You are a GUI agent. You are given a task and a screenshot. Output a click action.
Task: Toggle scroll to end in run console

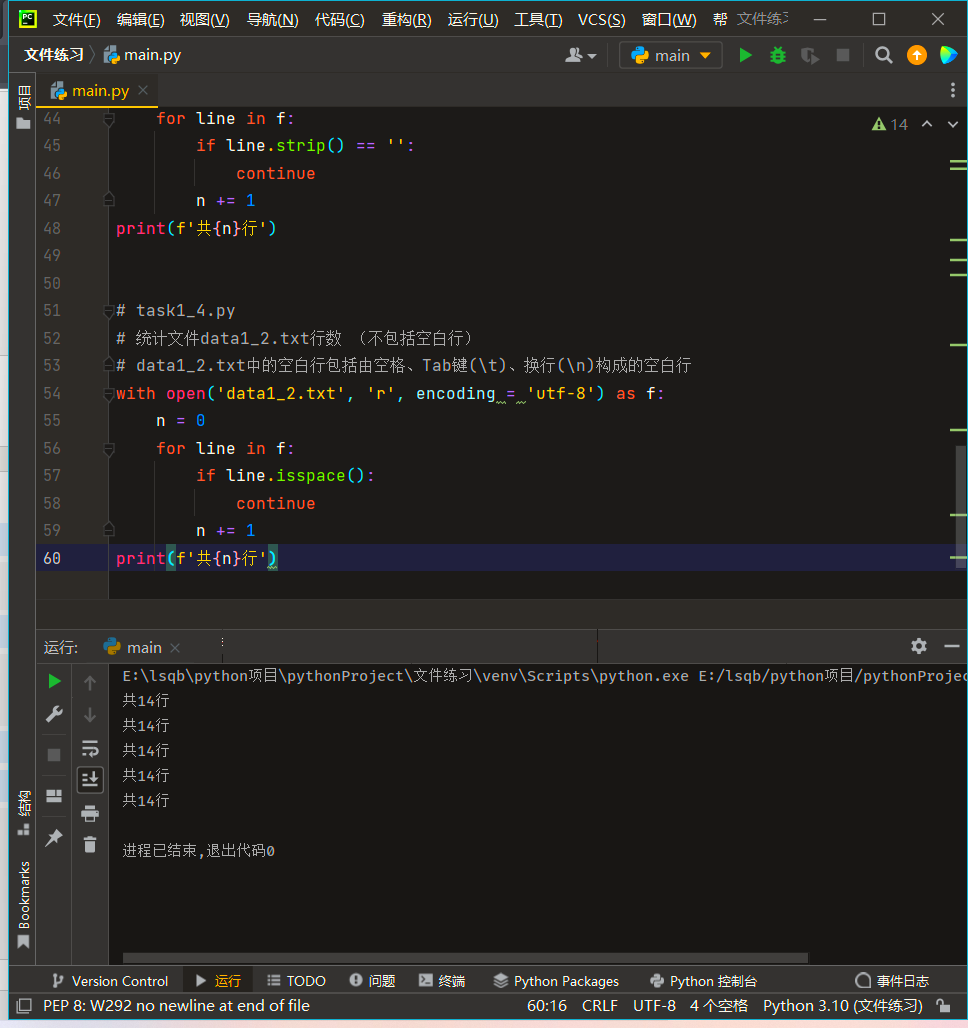[x=90, y=780]
